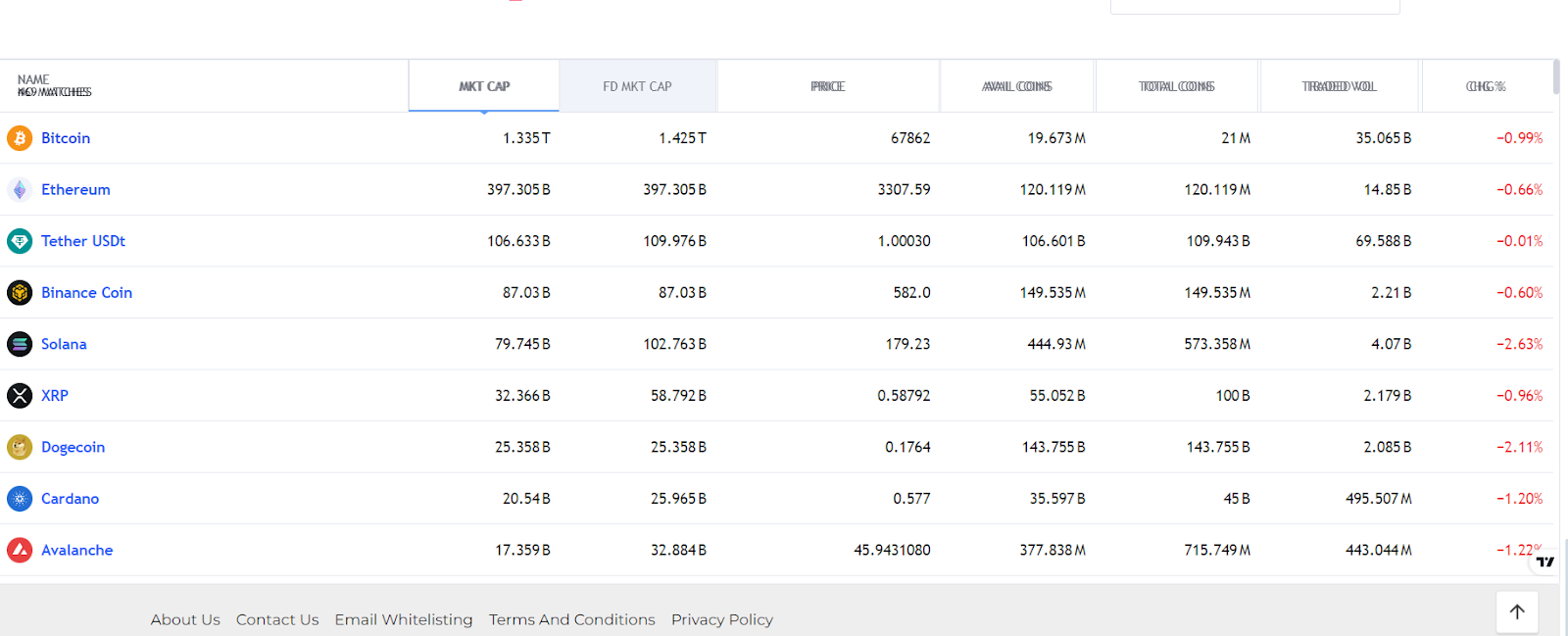Open the Privacy Policy footer link
Viewport: 1568px width, 636px height.
722,619
